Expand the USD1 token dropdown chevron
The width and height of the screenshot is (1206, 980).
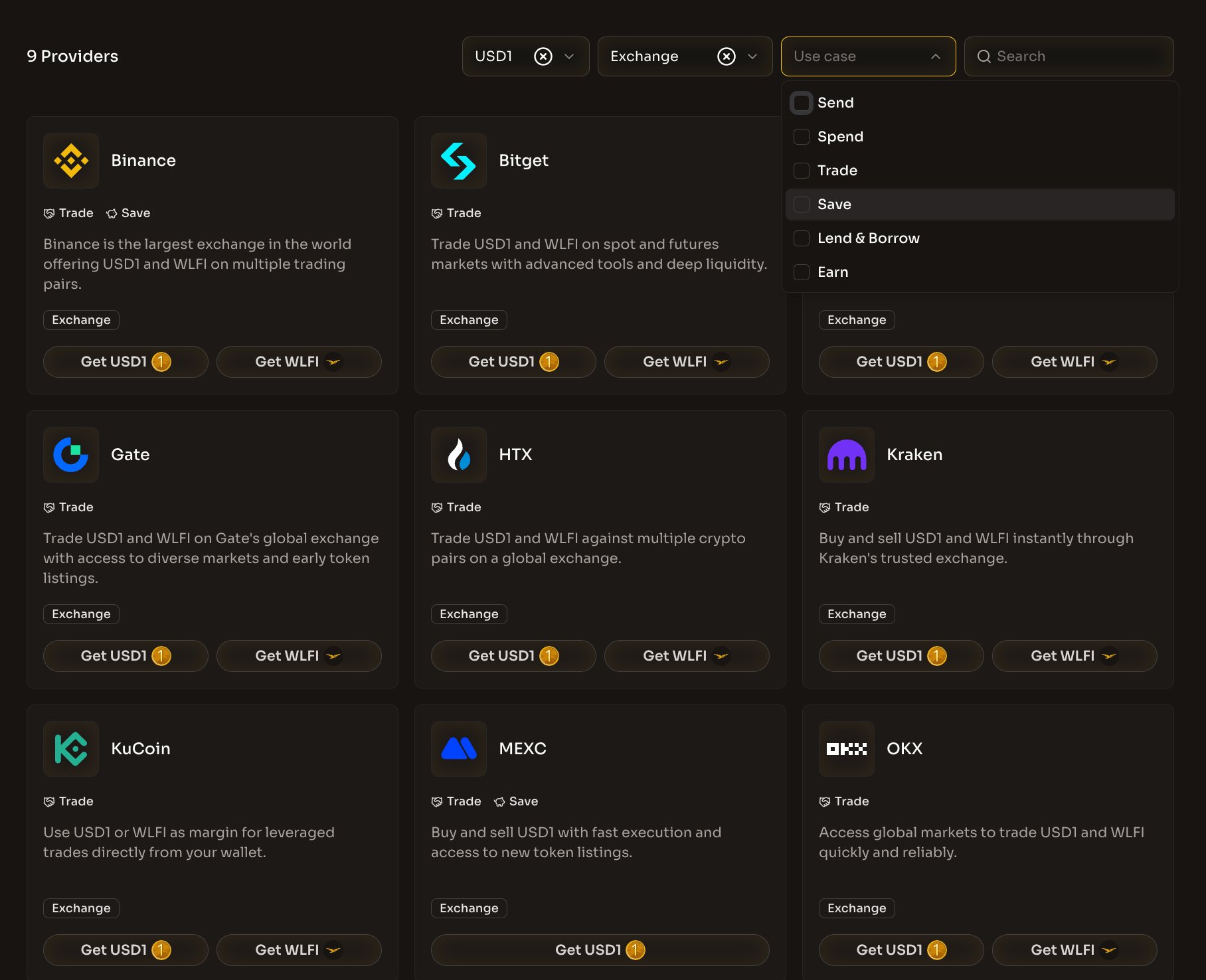tap(569, 56)
